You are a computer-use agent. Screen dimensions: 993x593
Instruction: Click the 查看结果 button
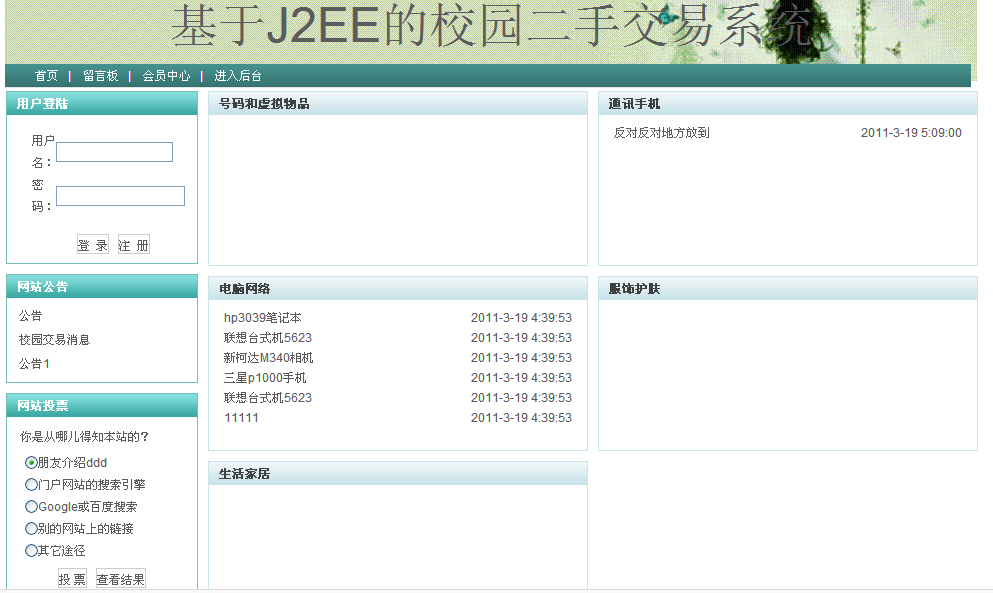pyautogui.click(x=120, y=578)
